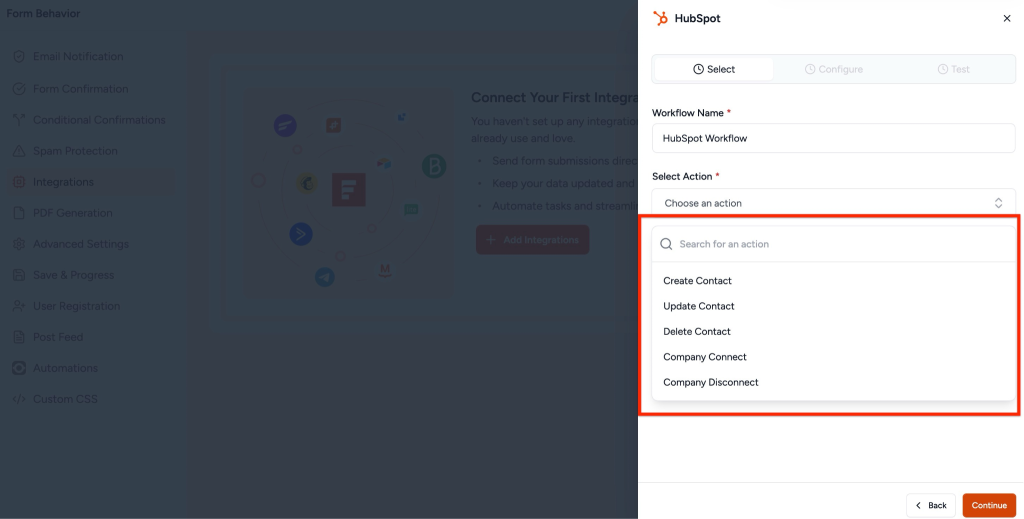
Task: Click the clock icon on Select tab
Action: (x=698, y=69)
